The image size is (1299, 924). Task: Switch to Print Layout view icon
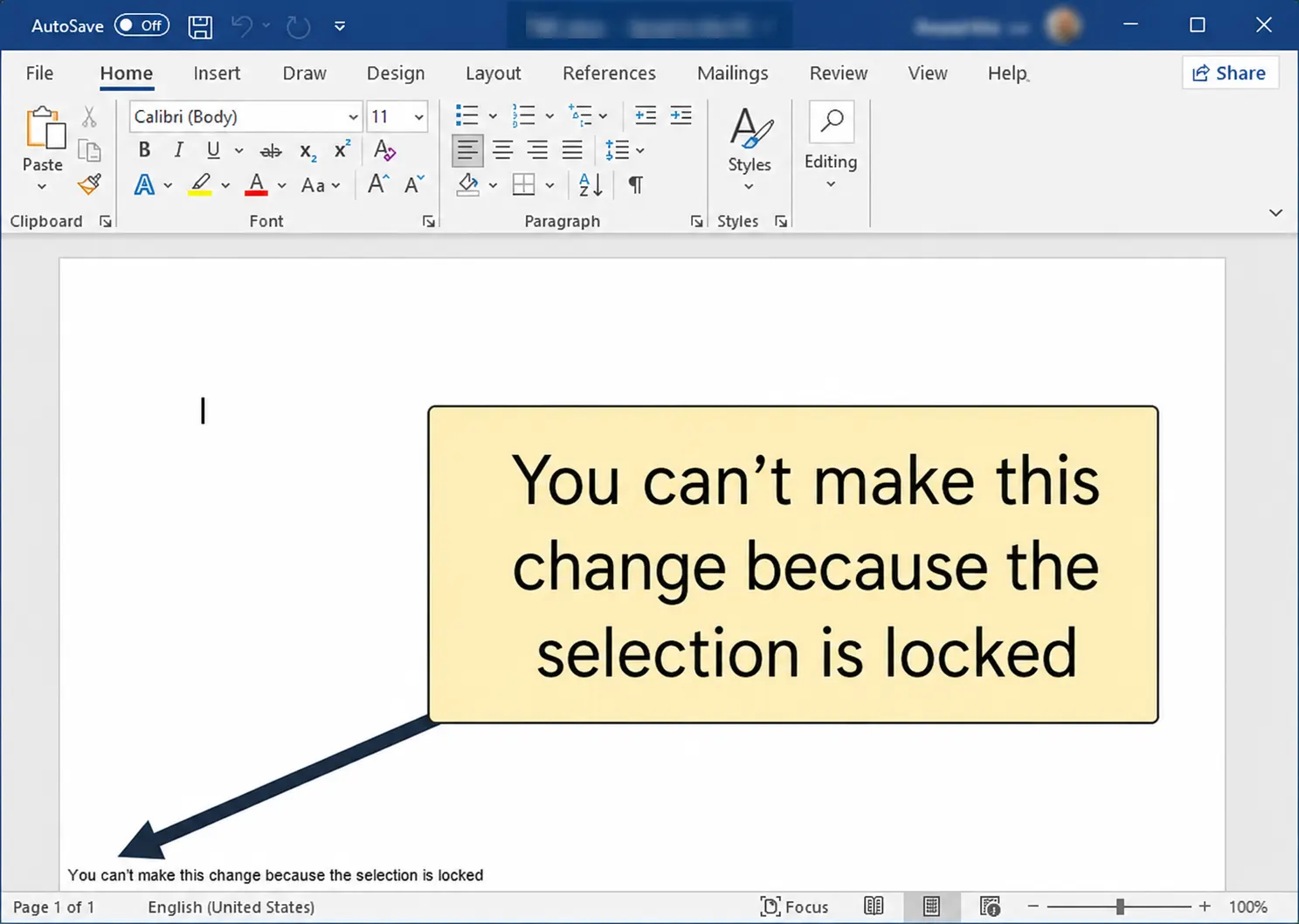pyautogui.click(x=932, y=907)
